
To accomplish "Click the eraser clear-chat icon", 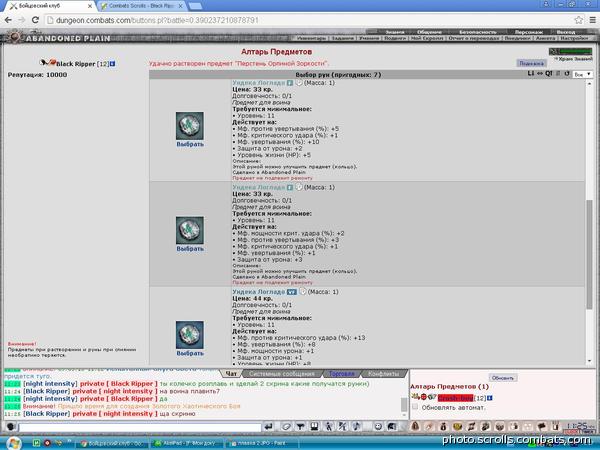I will pyautogui.click(x=286, y=426).
